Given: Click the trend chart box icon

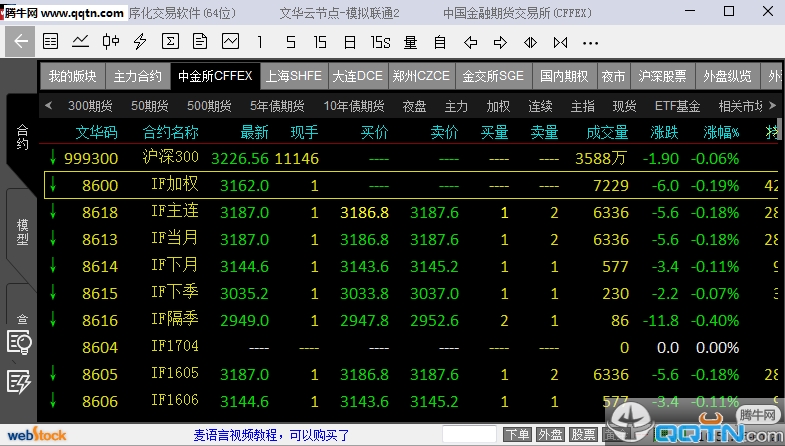Looking at the screenshot, I should 230,42.
